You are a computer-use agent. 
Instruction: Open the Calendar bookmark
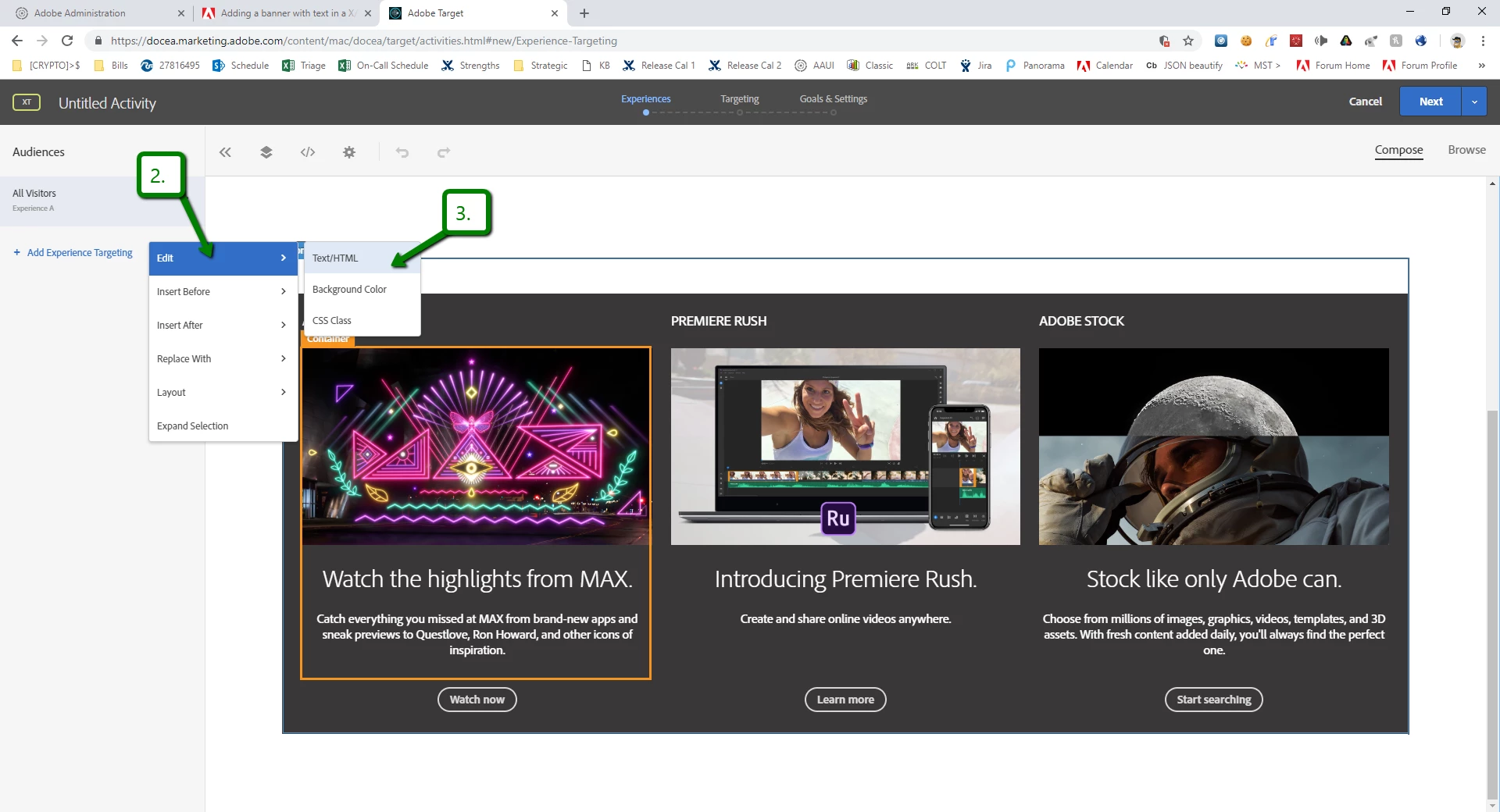tap(1105, 66)
